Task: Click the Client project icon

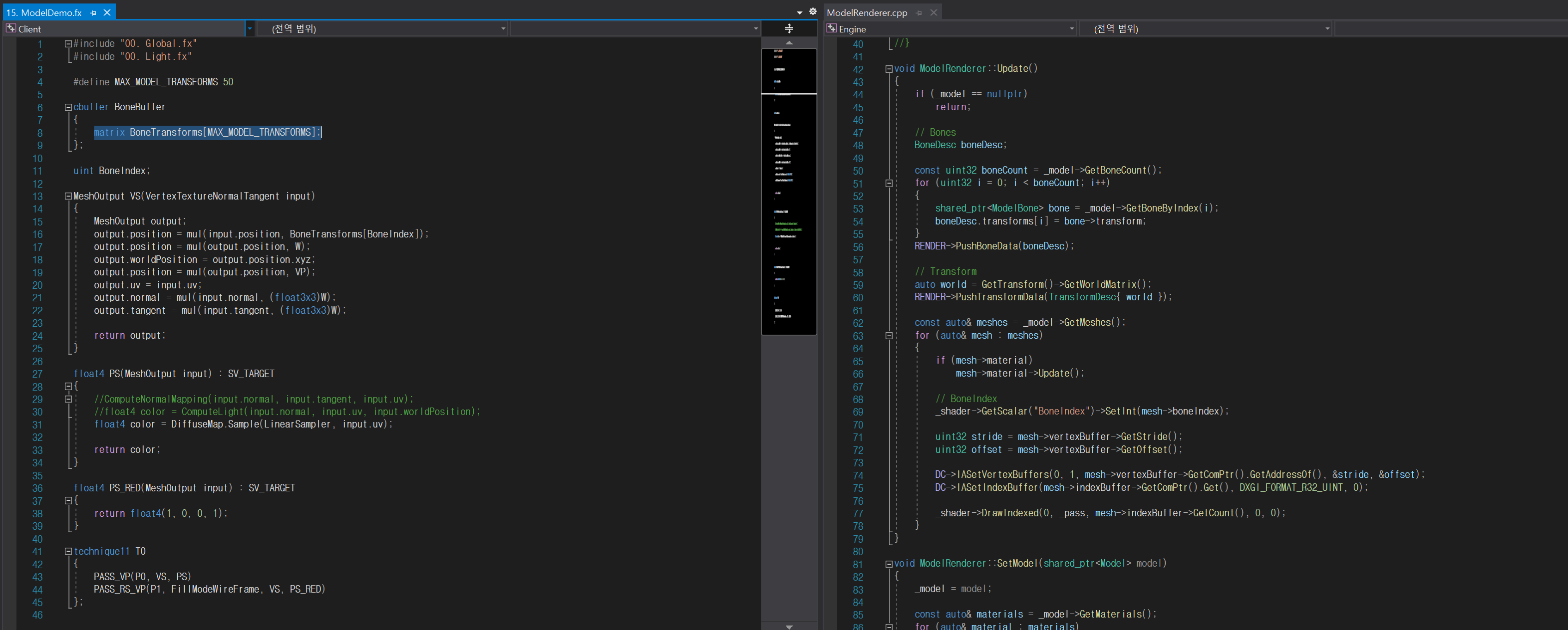Action: [x=10, y=28]
